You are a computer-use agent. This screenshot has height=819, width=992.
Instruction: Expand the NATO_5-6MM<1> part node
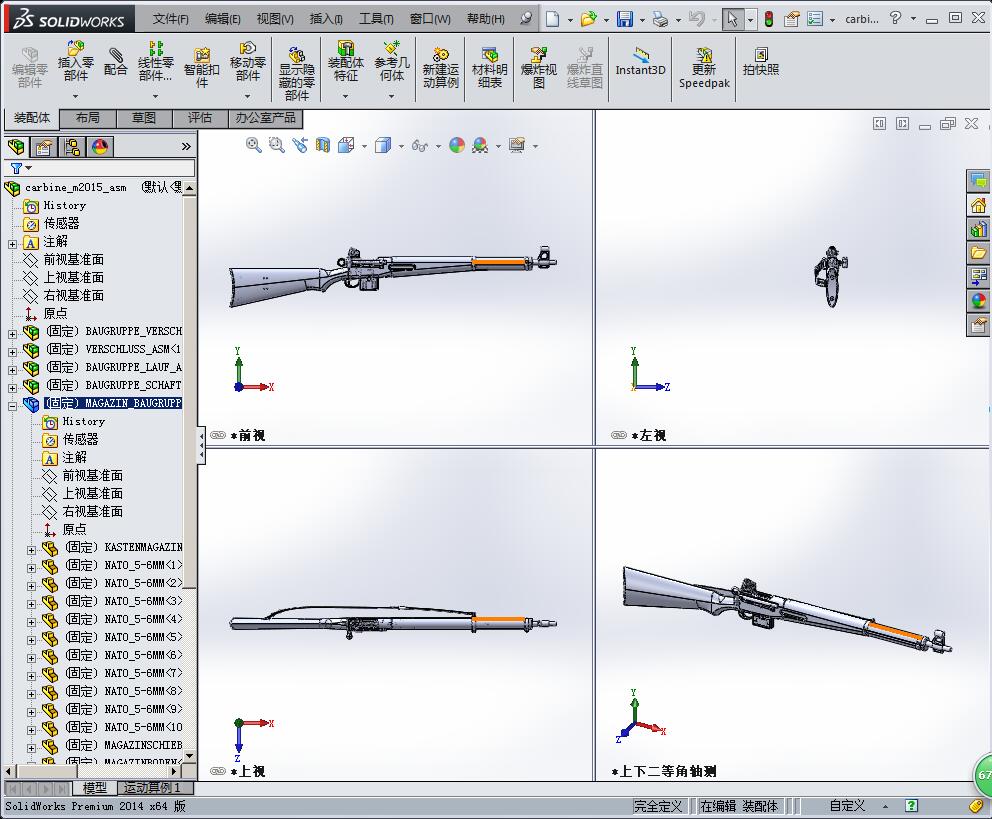[x=31, y=568]
